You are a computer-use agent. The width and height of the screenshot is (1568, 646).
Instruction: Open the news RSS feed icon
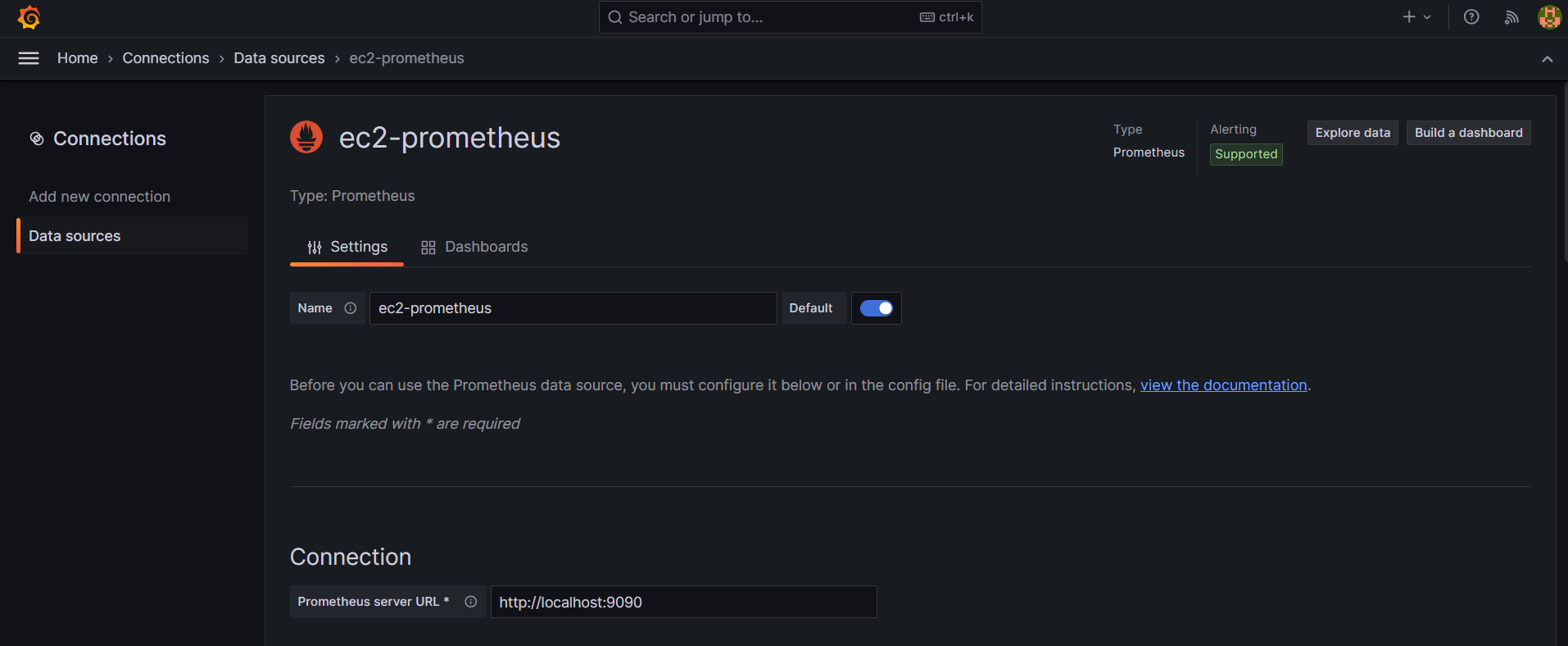(1511, 17)
